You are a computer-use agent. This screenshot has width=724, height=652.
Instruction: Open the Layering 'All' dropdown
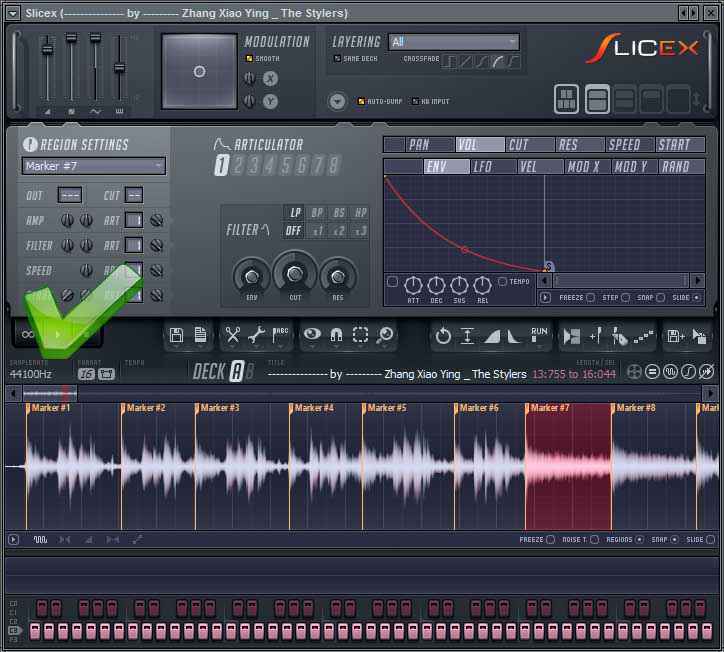(x=454, y=42)
